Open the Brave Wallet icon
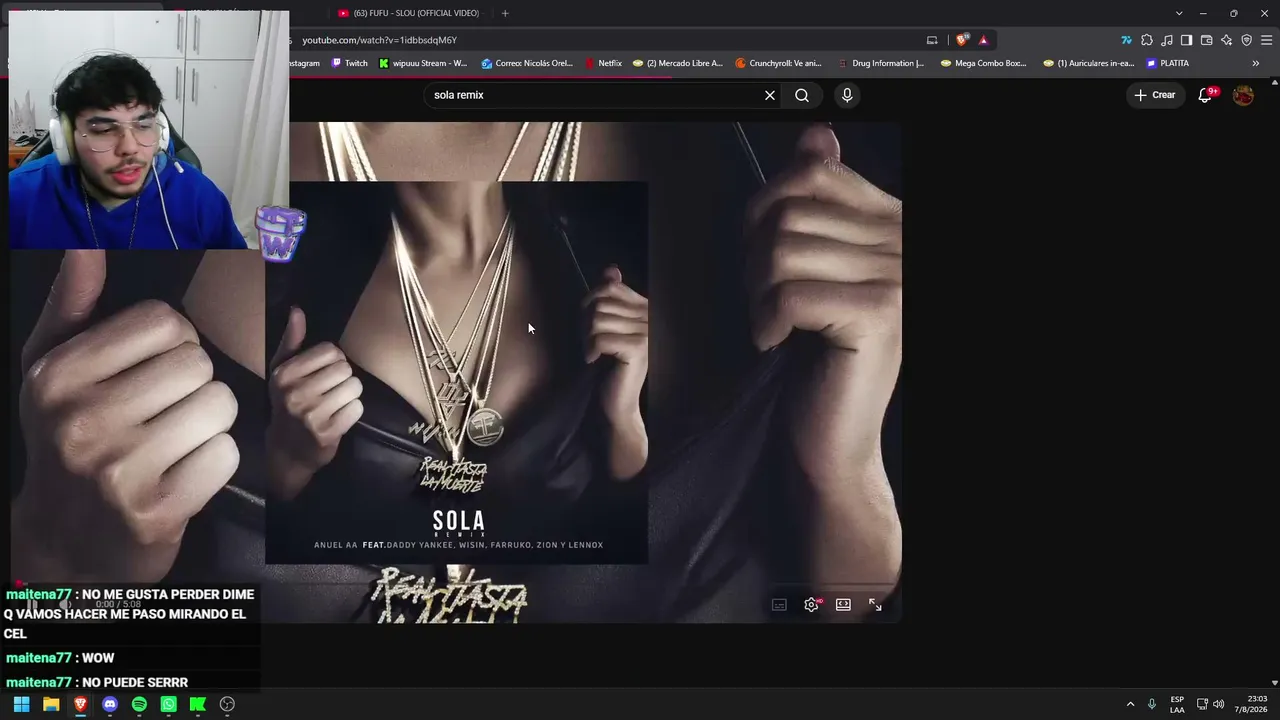The width and height of the screenshot is (1280, 720). click(x=1206, y=40)
